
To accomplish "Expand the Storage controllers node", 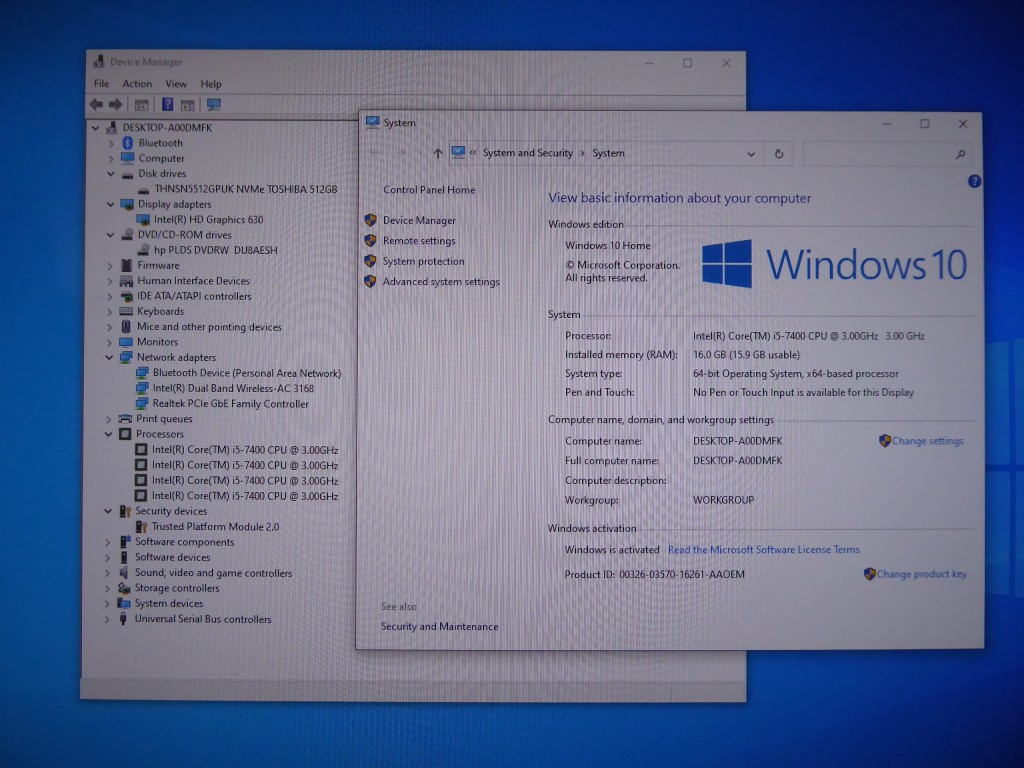I will pyautogui.click(x=107, y=588).
